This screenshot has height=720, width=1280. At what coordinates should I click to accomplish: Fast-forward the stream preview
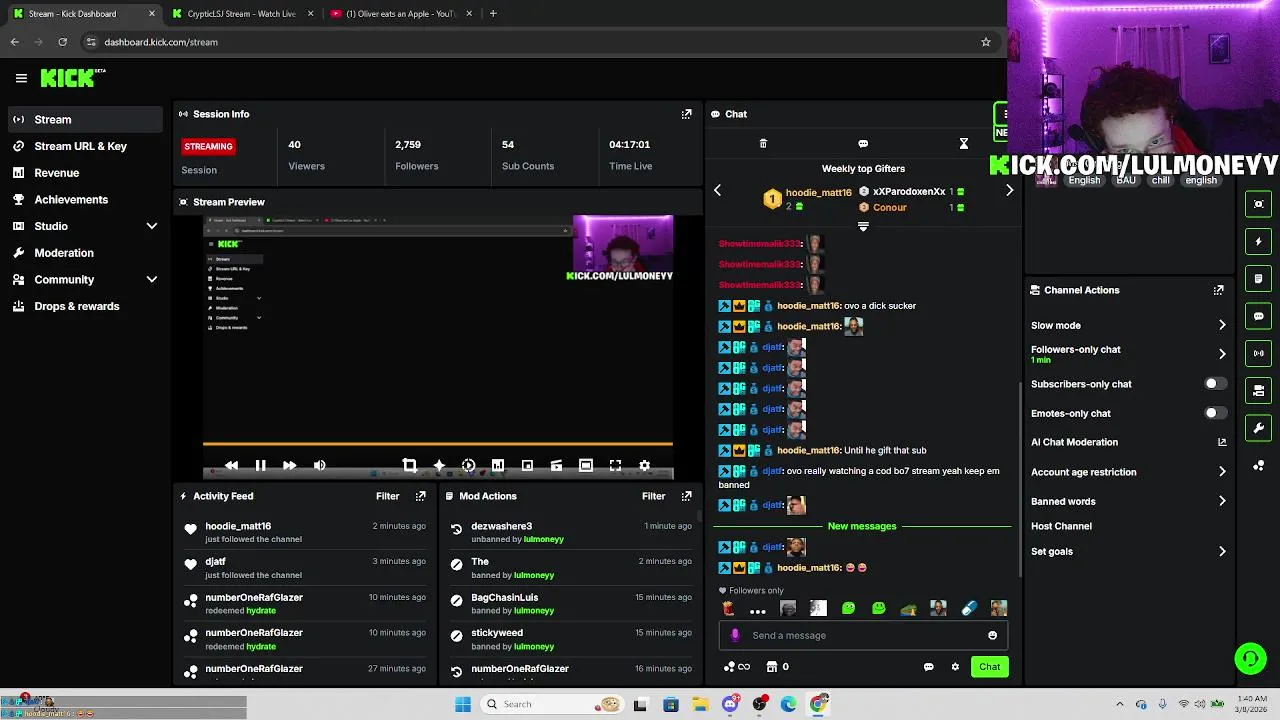tap(289, 465)
